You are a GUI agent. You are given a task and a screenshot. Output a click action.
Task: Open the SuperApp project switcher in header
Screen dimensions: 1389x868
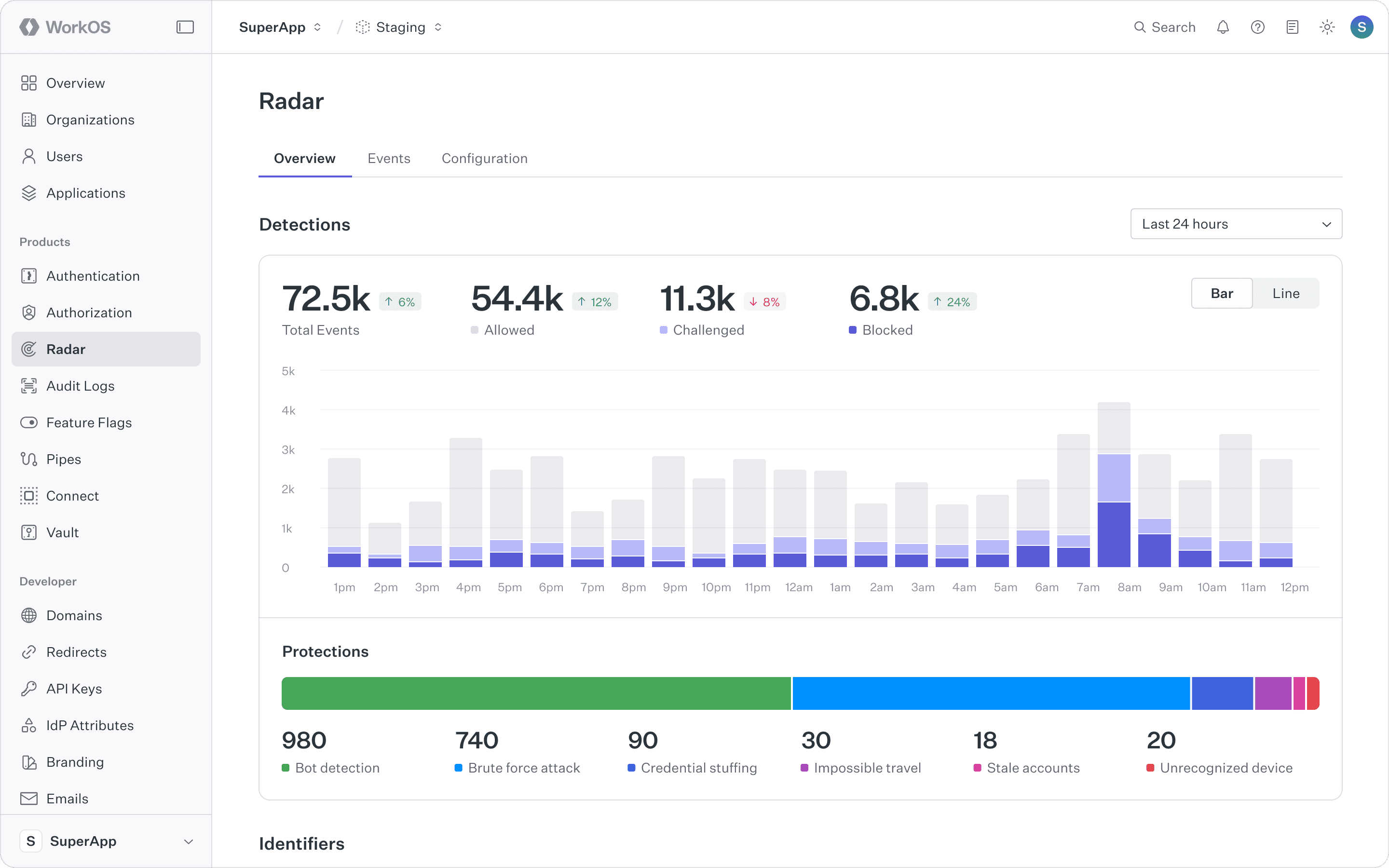click(280, 27)
